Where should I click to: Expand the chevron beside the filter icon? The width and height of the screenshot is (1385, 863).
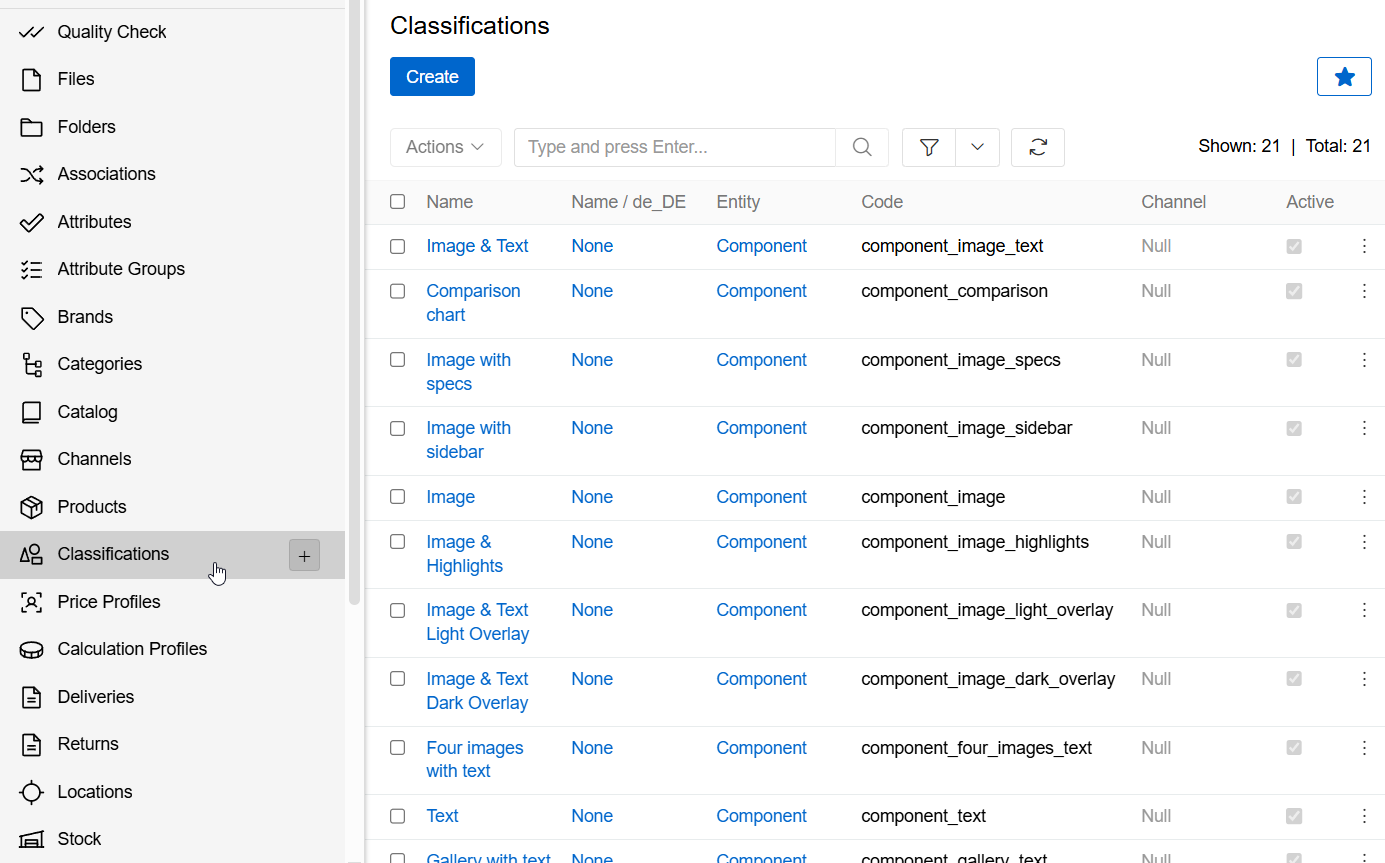(x=977, y=147)
